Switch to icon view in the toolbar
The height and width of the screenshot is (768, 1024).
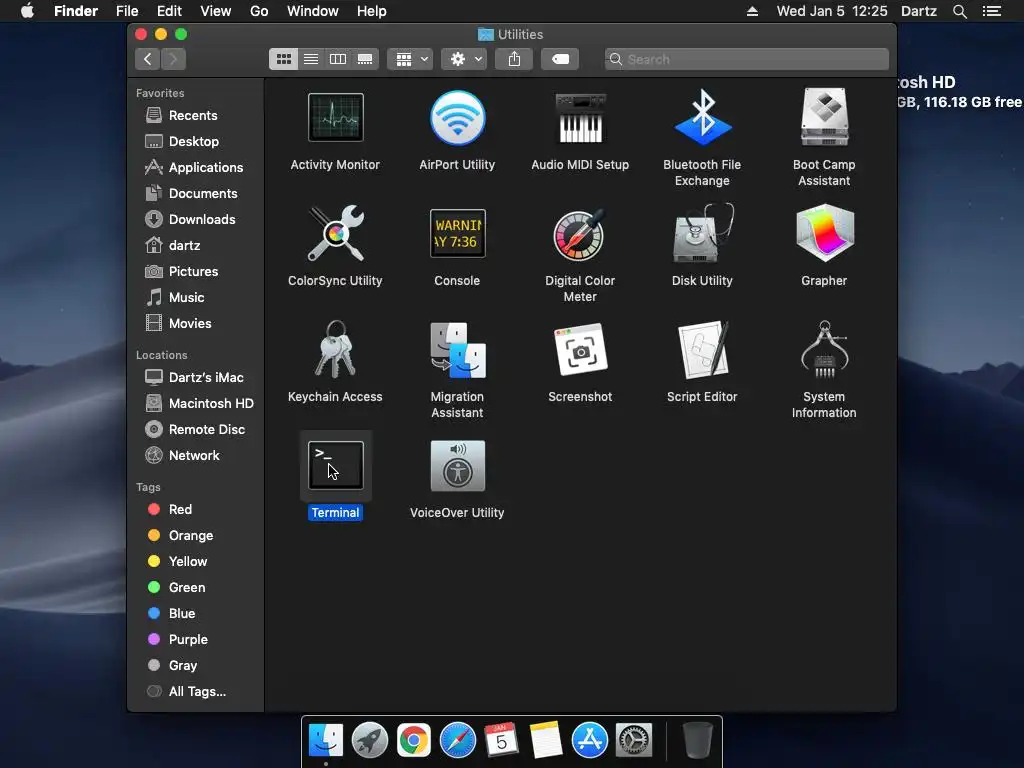283,59
